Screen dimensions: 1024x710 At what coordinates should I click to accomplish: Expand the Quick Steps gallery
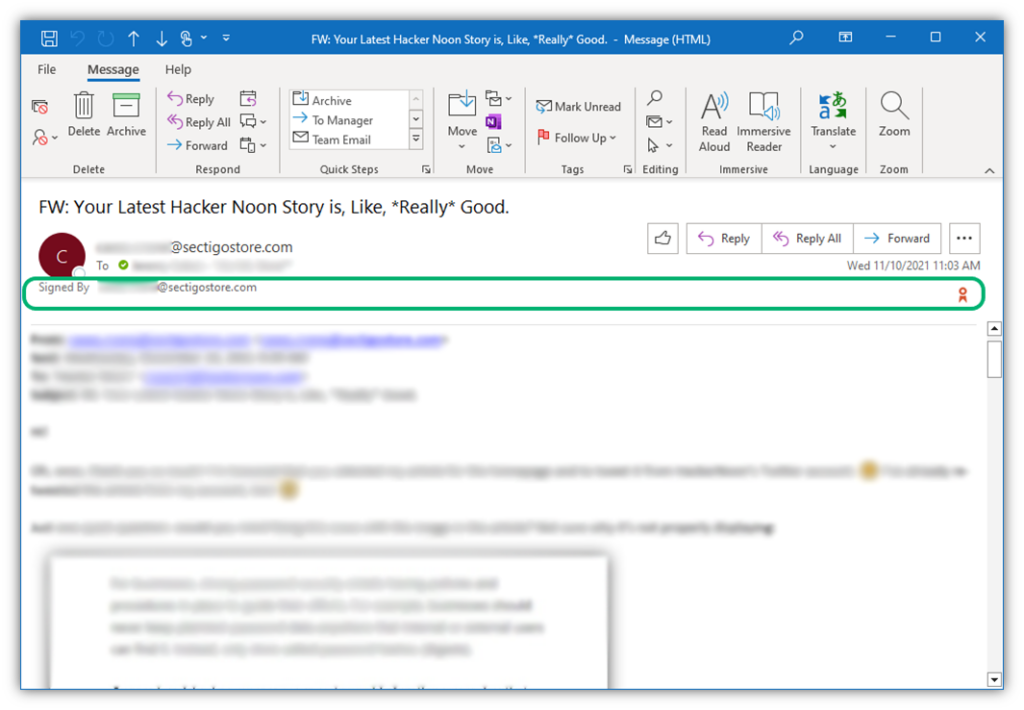pyautogui.click(x=416, y=138)
